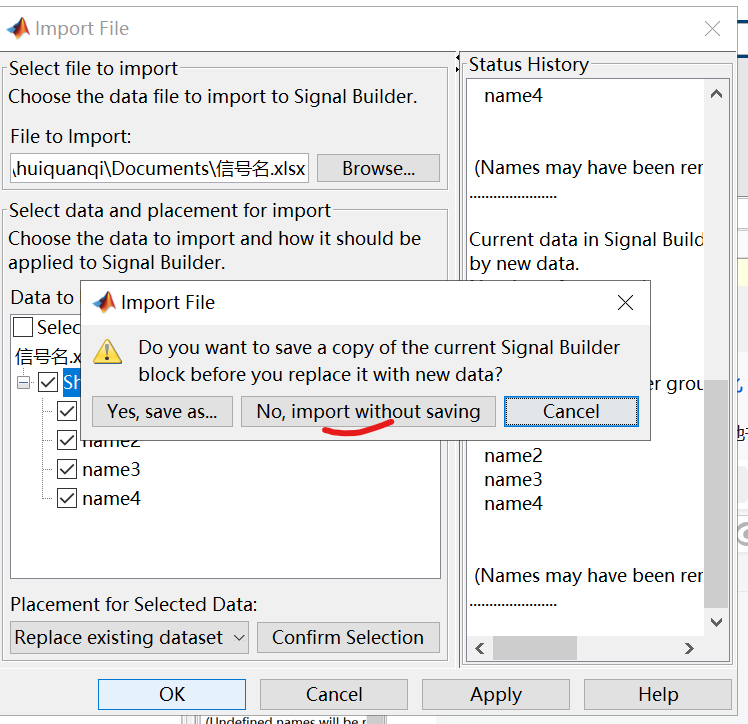Image resolution: width=748 pixels, height=724 pixels.
Task: Click name4 at top of Status History
Action: pyautogui.click(x=513, y=96)
